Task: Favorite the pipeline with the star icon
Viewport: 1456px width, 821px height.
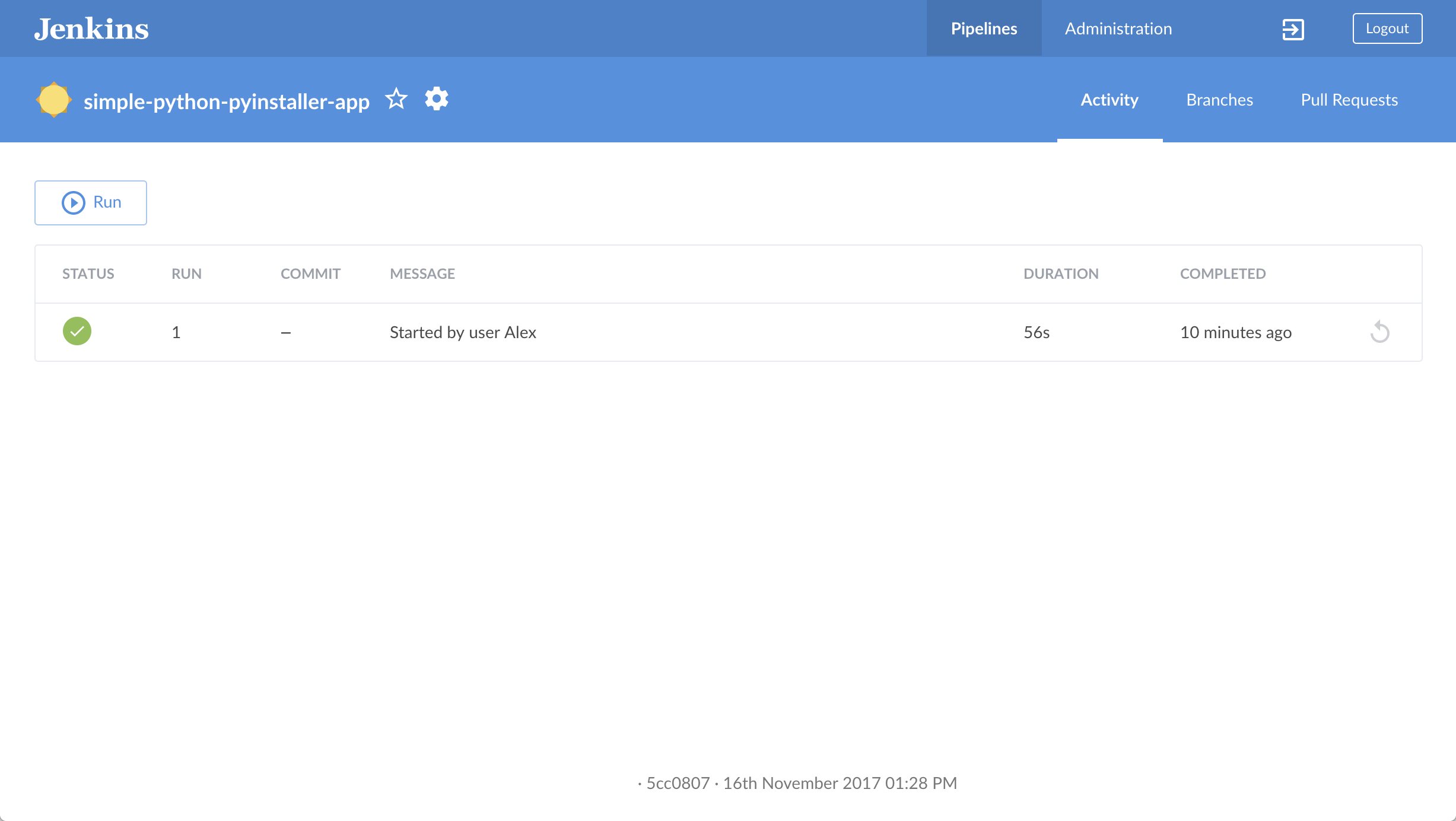Action: tap(396, 99)
